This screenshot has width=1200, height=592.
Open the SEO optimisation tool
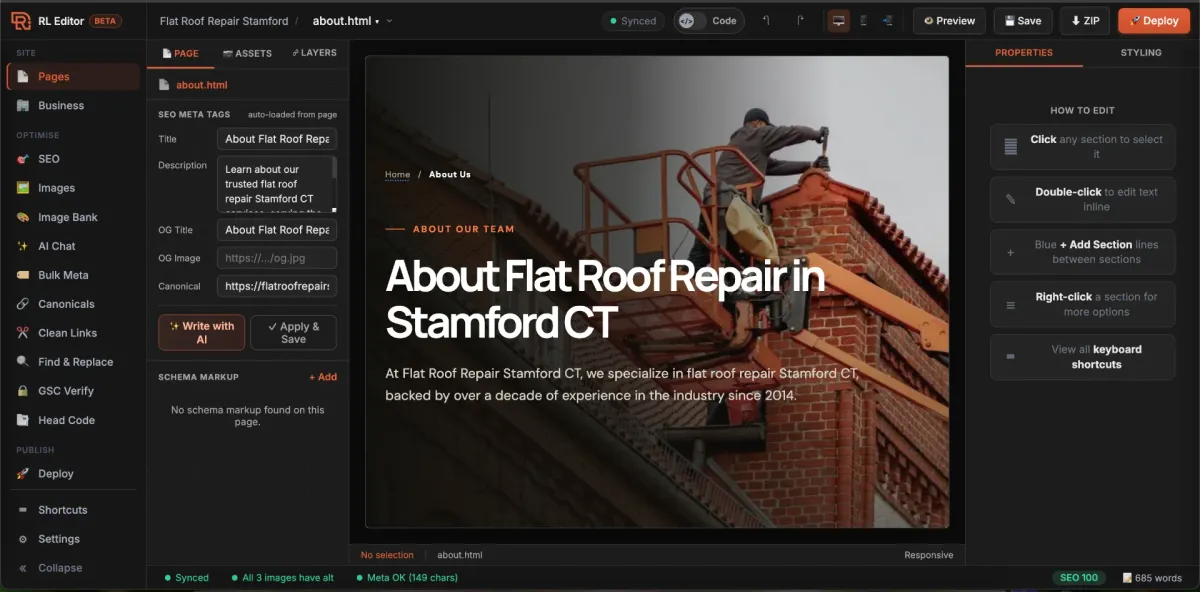tap(72, 159)
